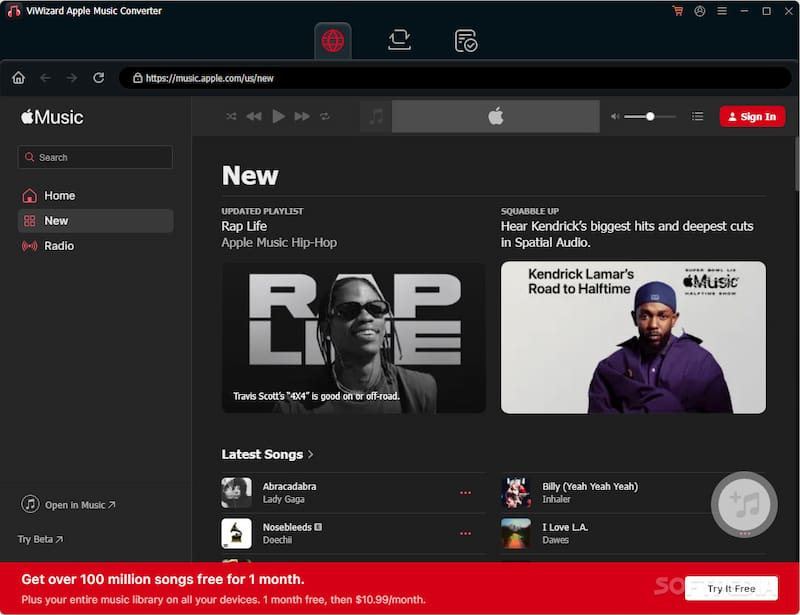
Task: Skip to previous track
Action: tap(254, 116)
